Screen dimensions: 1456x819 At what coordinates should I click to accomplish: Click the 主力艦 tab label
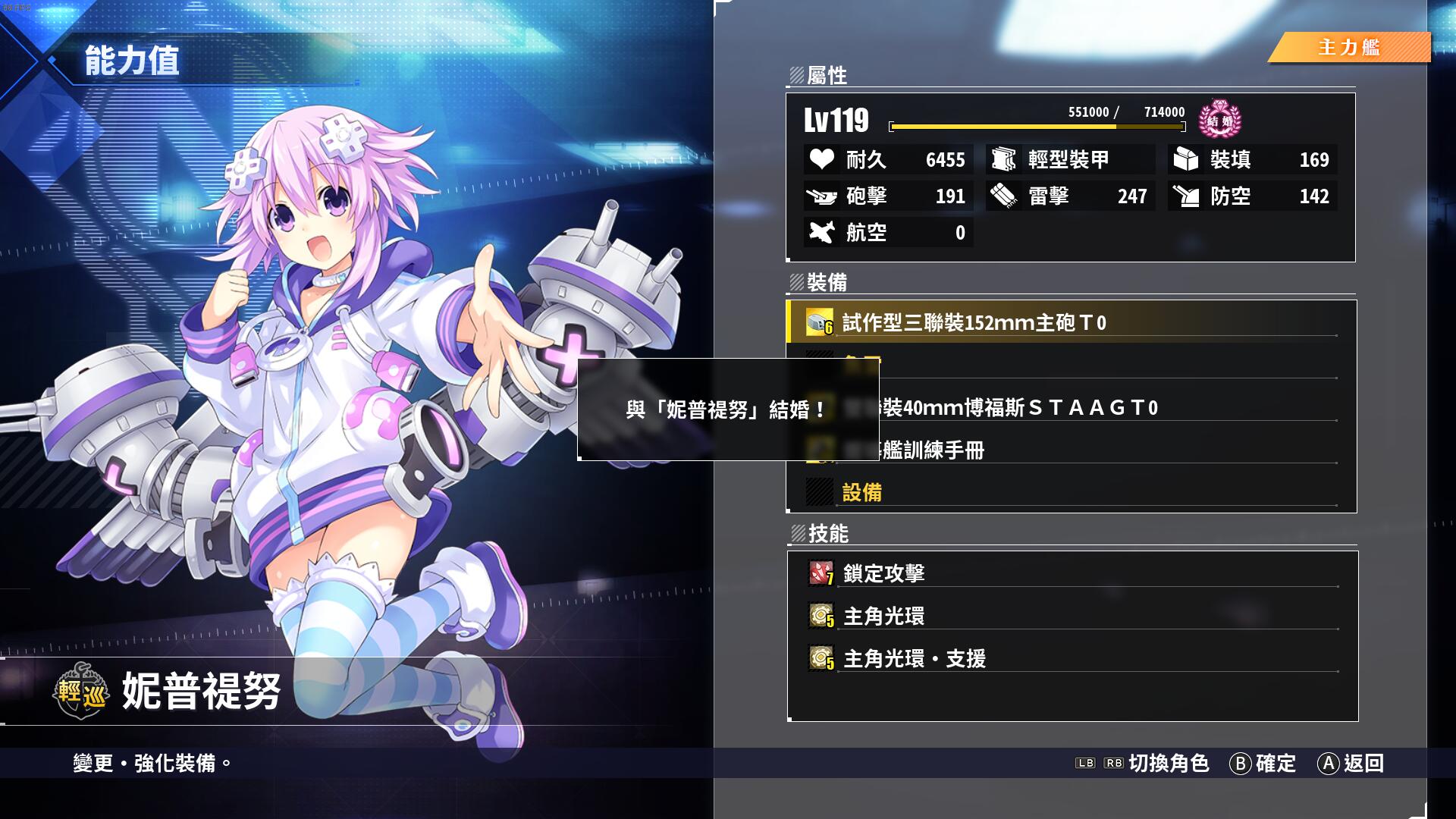click(1349, 47)
